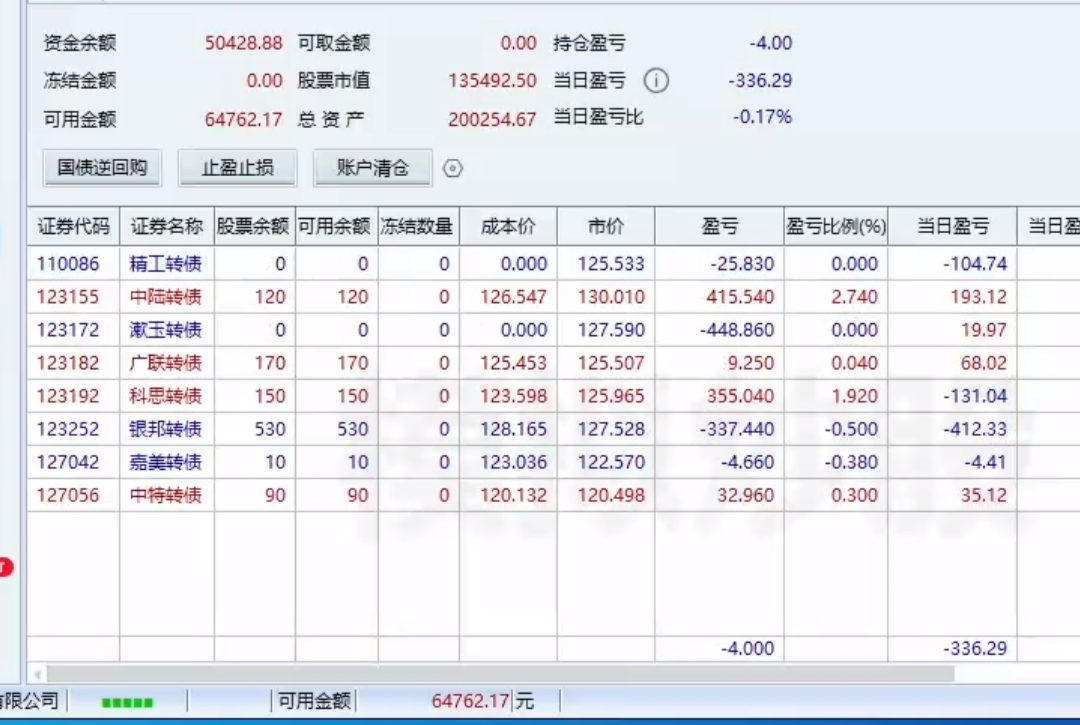Select security code 127056
Viewport: 1080px width, 725px height.
click(68, 495)
